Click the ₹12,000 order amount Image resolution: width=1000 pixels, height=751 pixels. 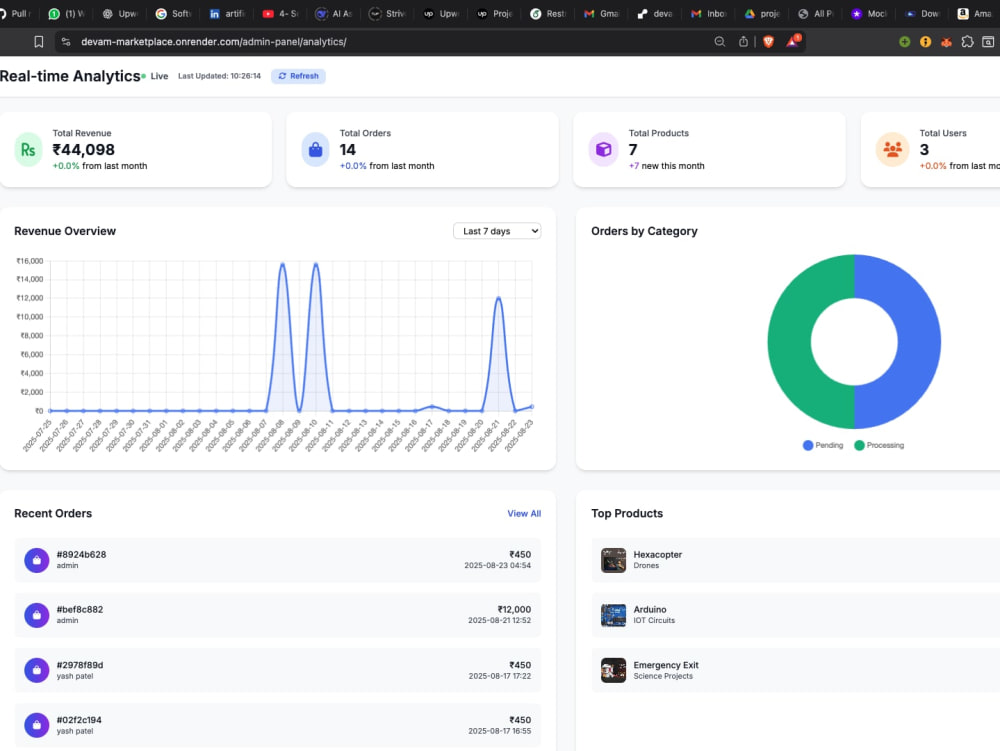pos(514,609)
